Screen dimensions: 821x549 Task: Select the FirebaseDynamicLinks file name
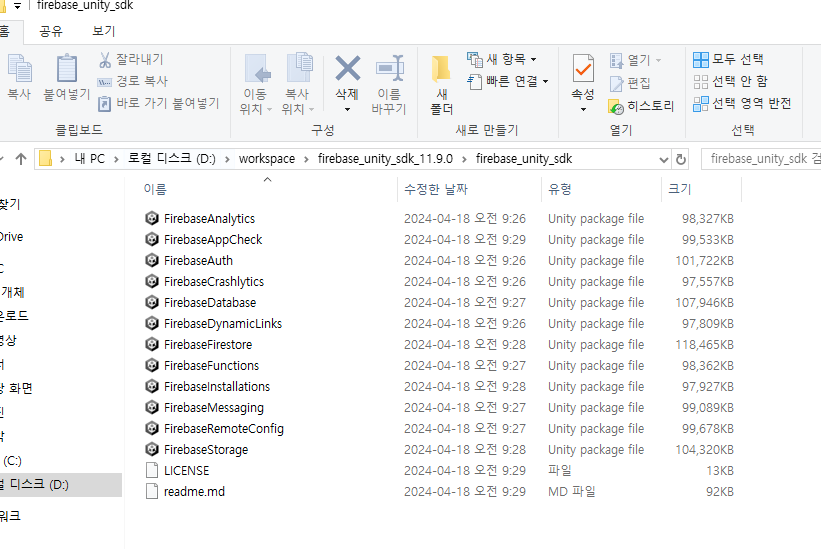(x=223, y=323)
